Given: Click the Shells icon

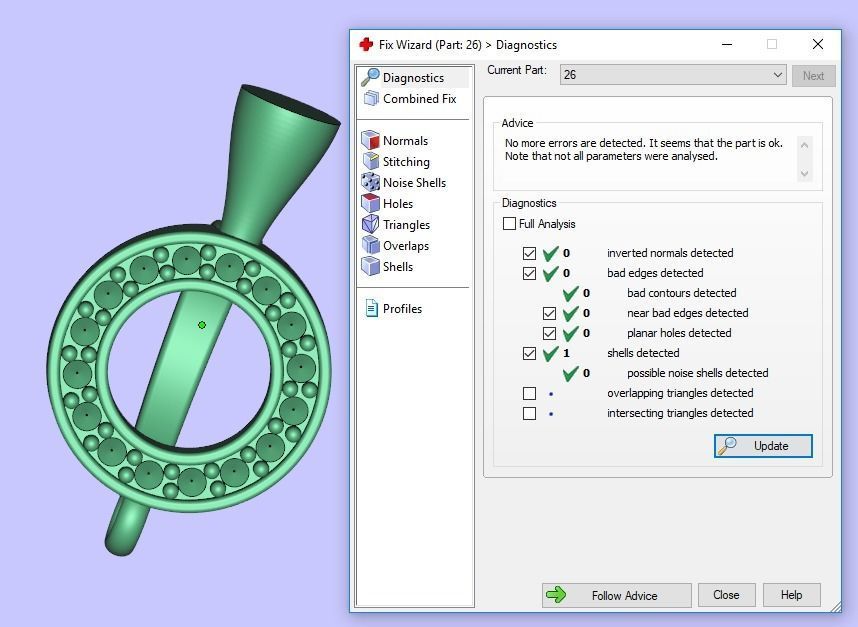Looking at the screenshot, I should click(370, 266).
